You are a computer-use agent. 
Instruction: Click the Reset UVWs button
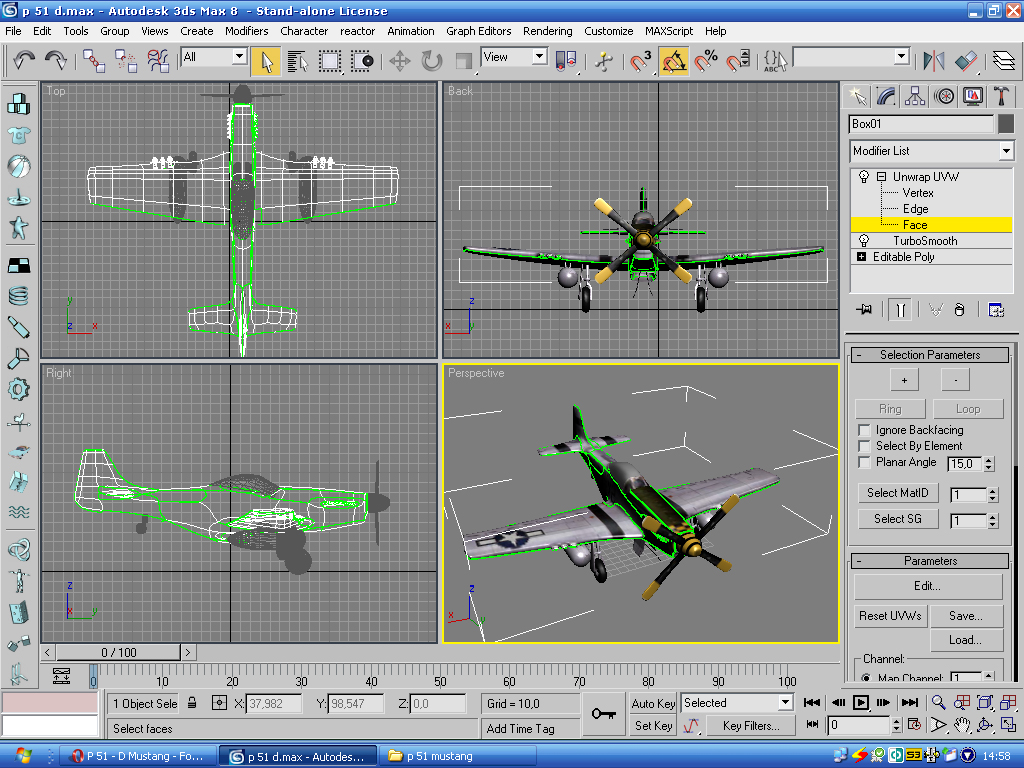pos(890,616)
